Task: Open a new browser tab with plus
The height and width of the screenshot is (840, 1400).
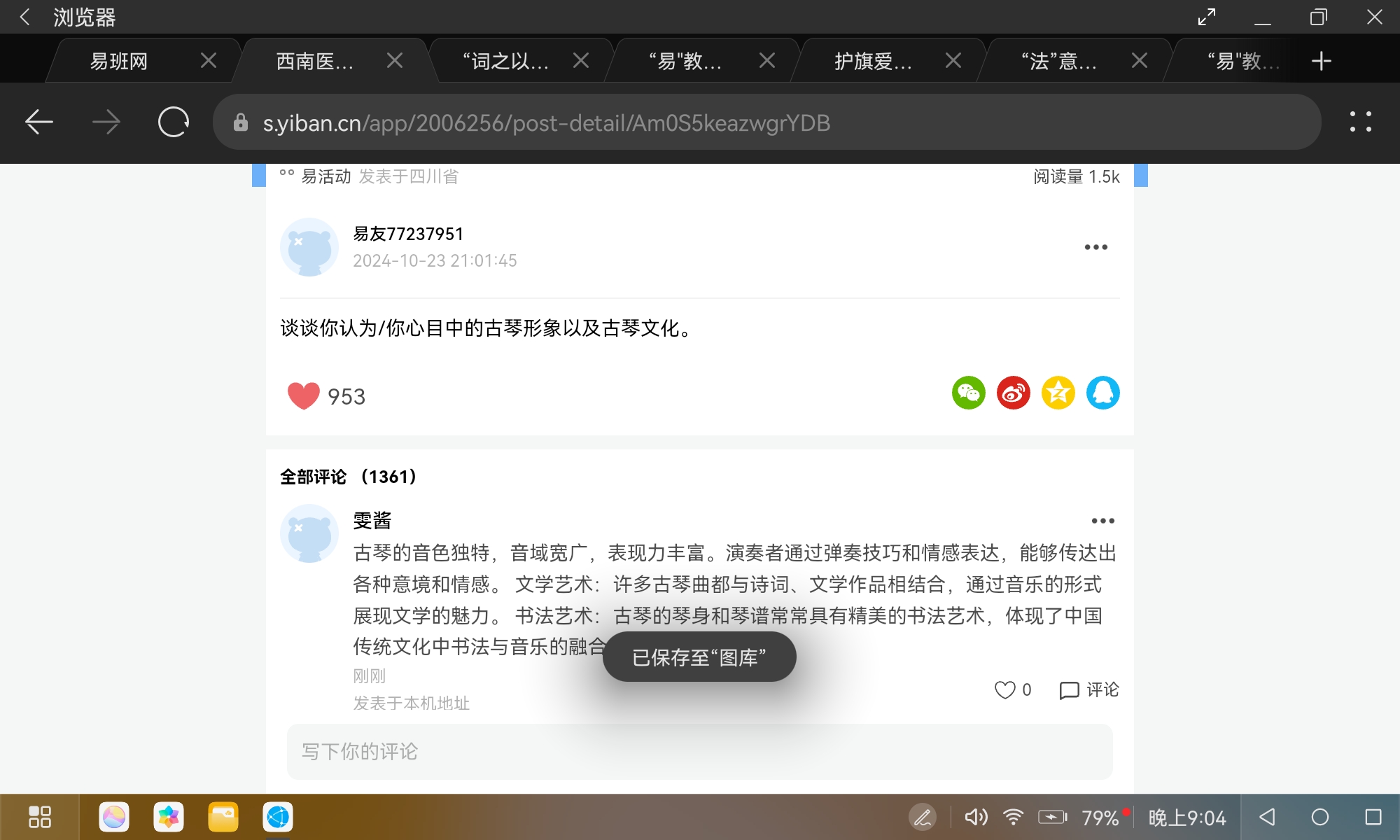Action: pos(1321,61)
